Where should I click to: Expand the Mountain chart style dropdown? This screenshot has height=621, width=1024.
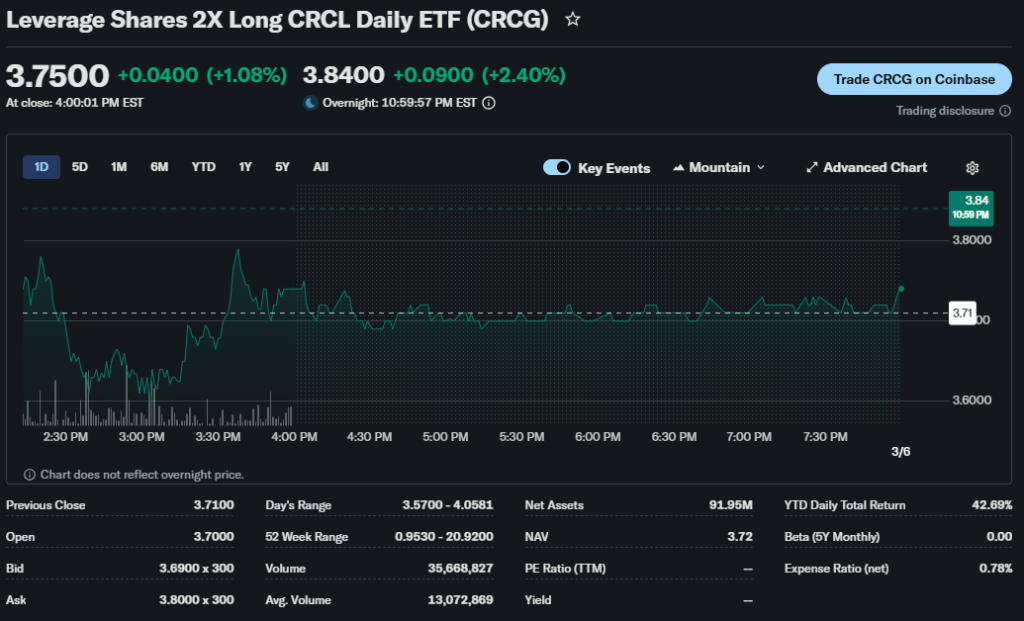[x=760, y=168]
